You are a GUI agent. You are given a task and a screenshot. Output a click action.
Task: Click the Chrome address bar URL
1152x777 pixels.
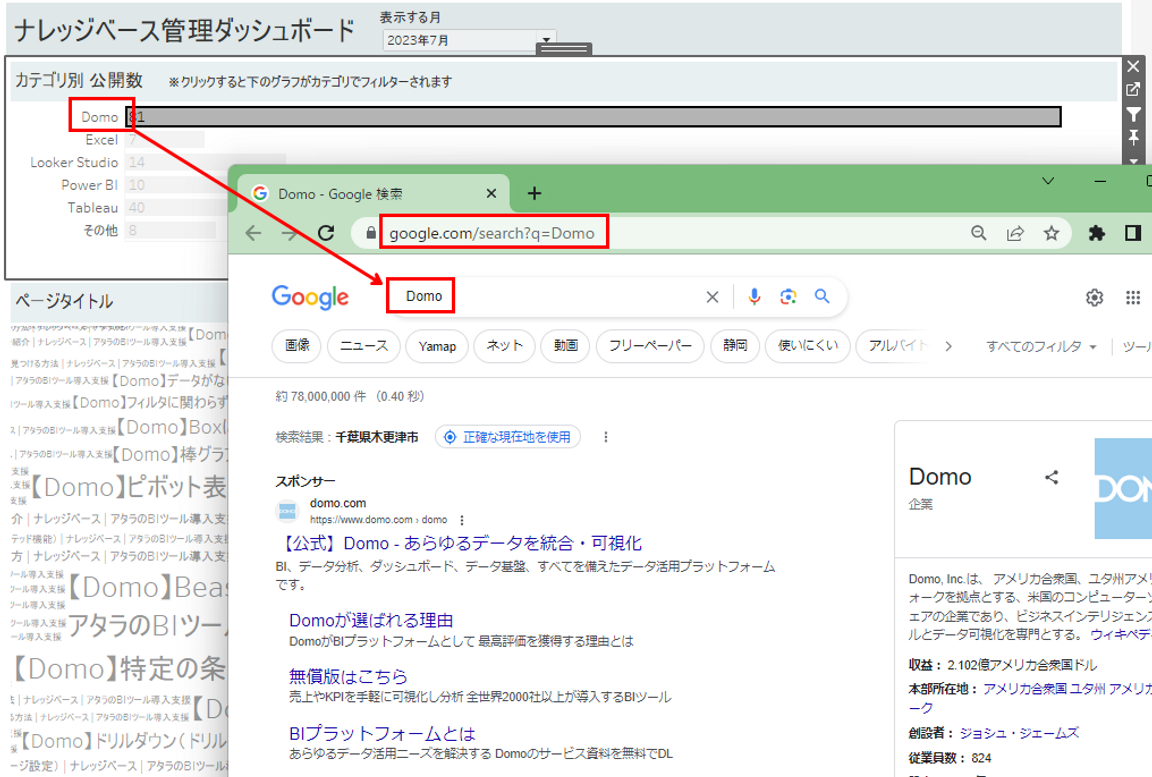492,234
